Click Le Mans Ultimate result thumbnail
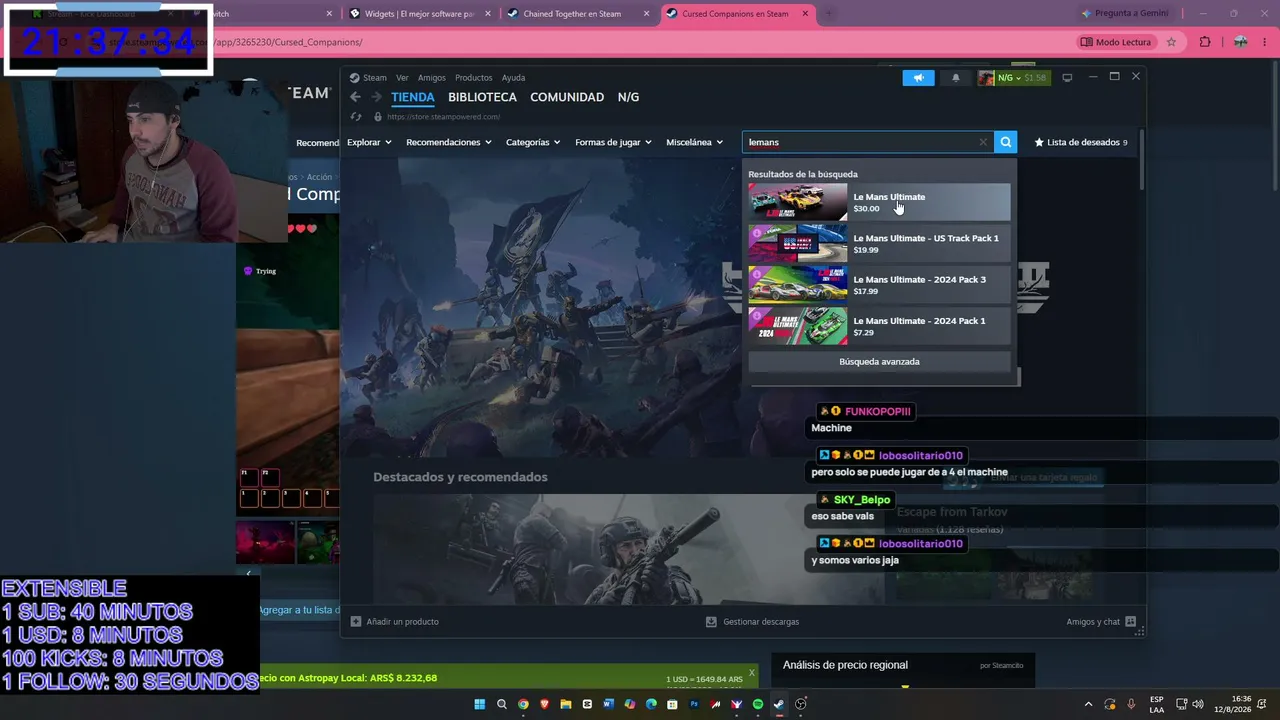 tap(797, 202)
